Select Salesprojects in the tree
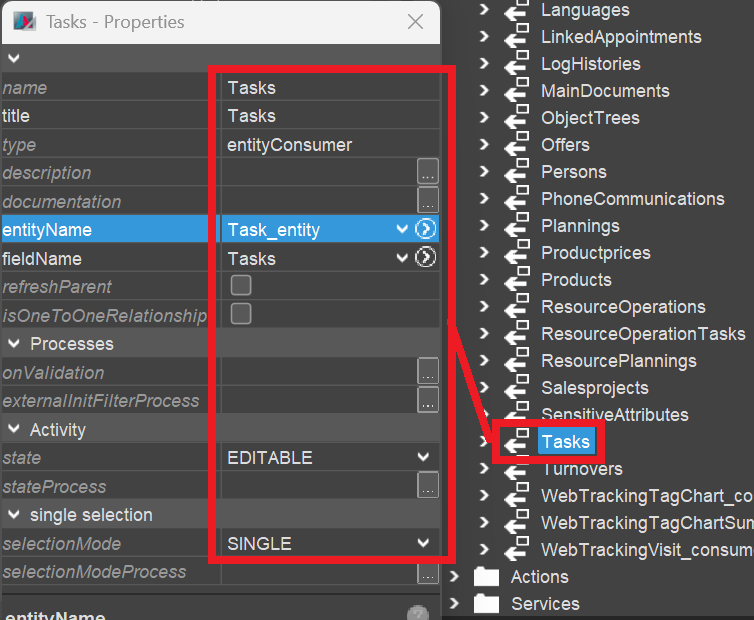This screenshot has height=620, width=754. pyautogui.click(x=594, y=388)
